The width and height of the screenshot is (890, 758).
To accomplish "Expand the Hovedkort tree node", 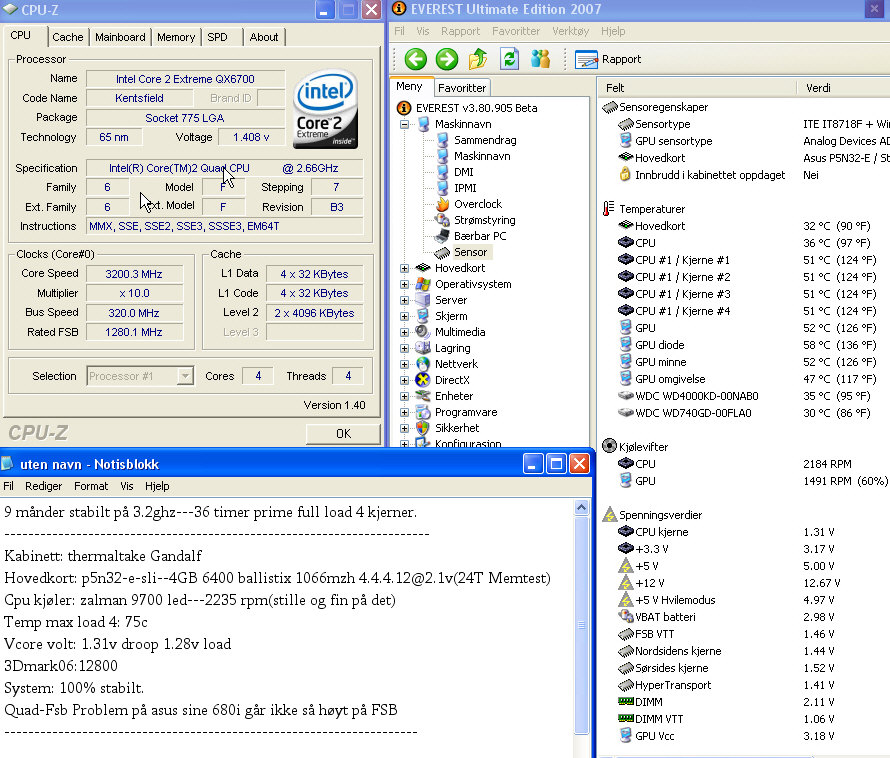I will pos(404,268).
